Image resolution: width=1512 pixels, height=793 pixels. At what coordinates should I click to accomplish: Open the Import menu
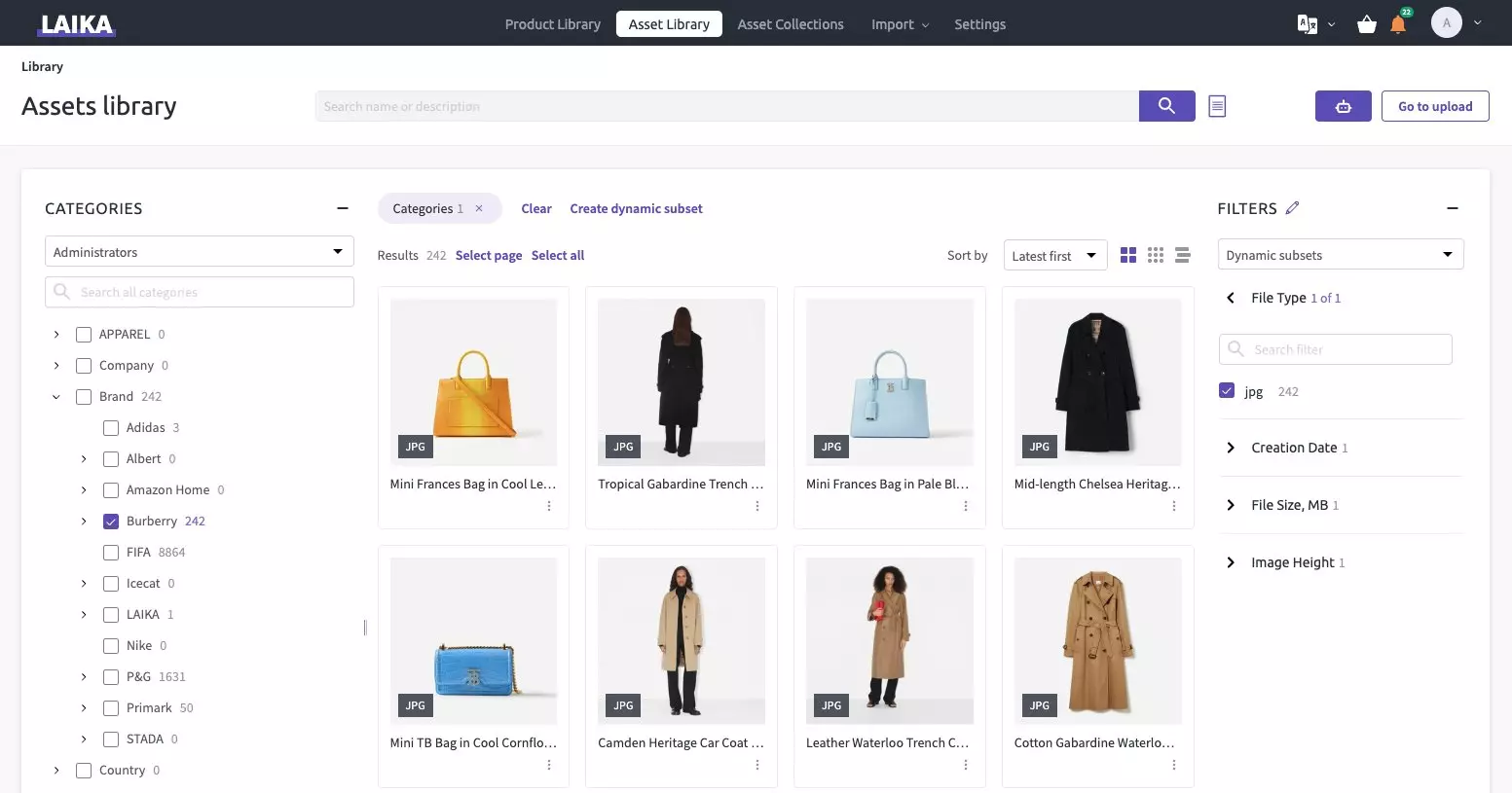[900, 24]
